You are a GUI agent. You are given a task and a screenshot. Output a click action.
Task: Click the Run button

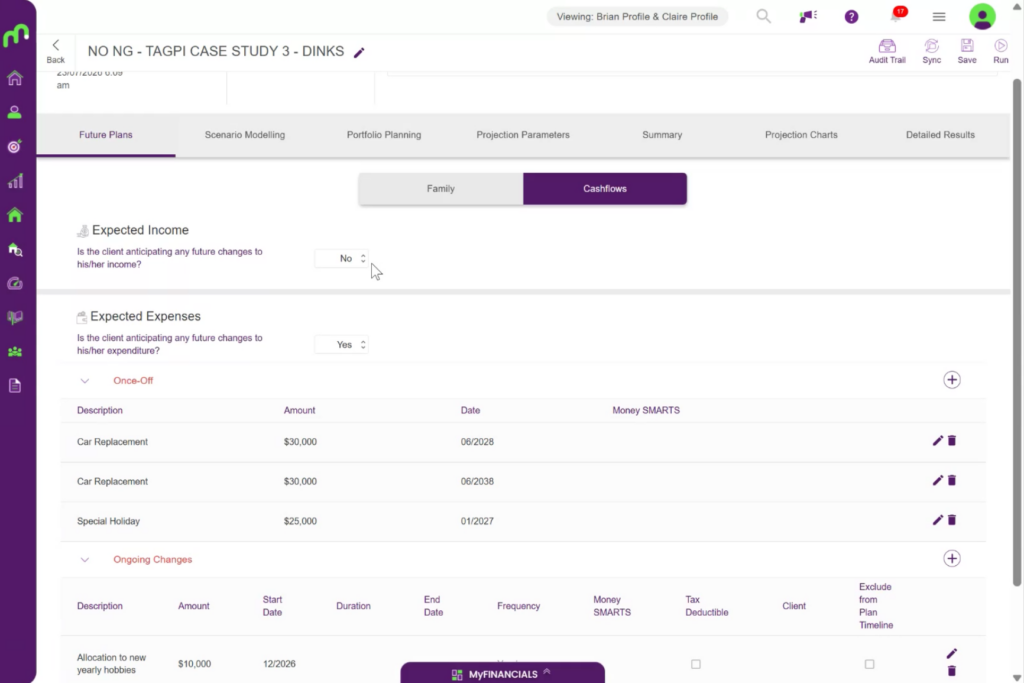[1000, 51]
